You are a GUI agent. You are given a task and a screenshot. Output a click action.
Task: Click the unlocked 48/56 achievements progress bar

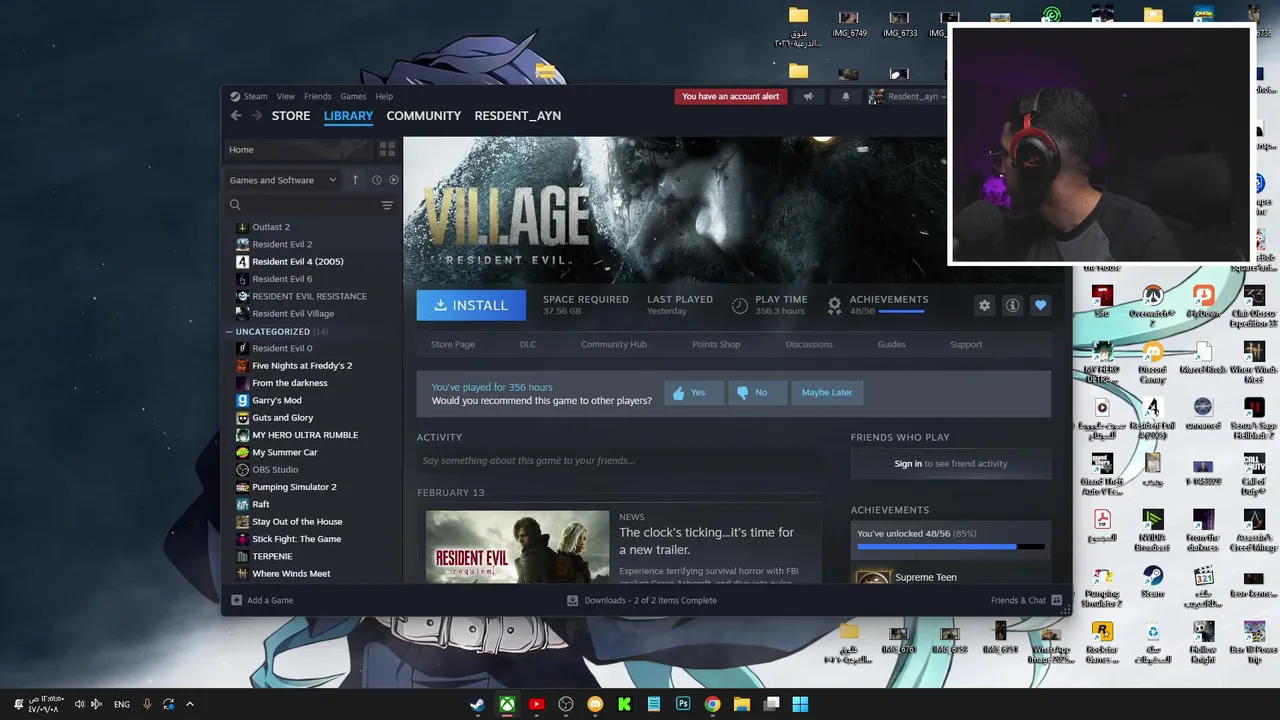(x=951, y=547)
